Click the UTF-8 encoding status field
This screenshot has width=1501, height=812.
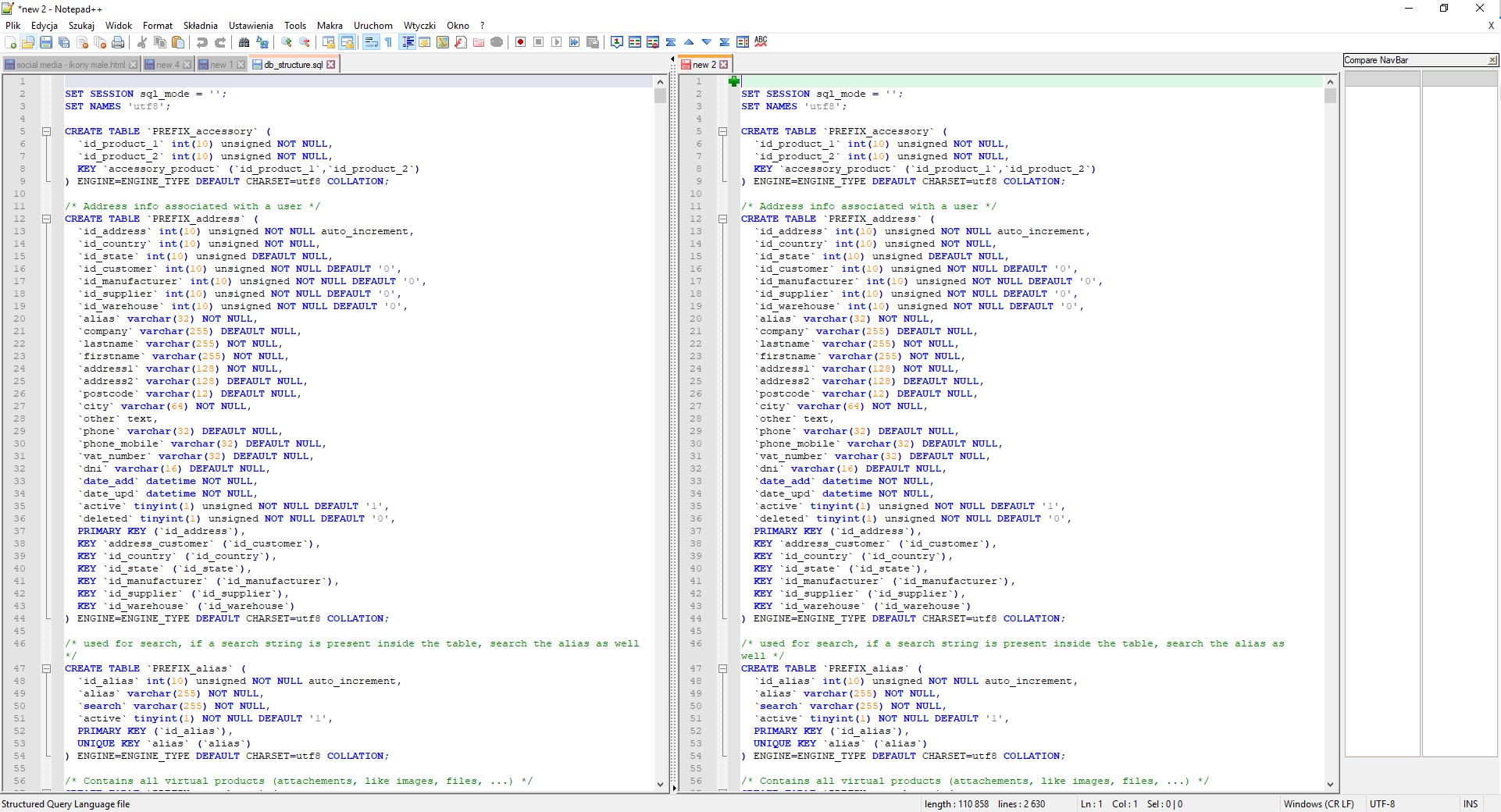pyautogui.click(x=1382, y=804)
